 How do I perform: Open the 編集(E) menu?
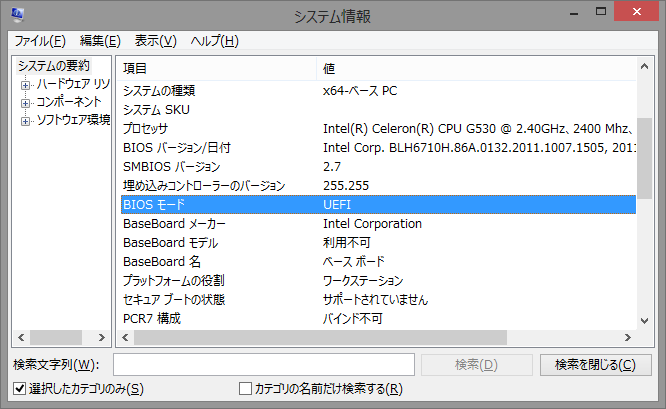point(100,41)
